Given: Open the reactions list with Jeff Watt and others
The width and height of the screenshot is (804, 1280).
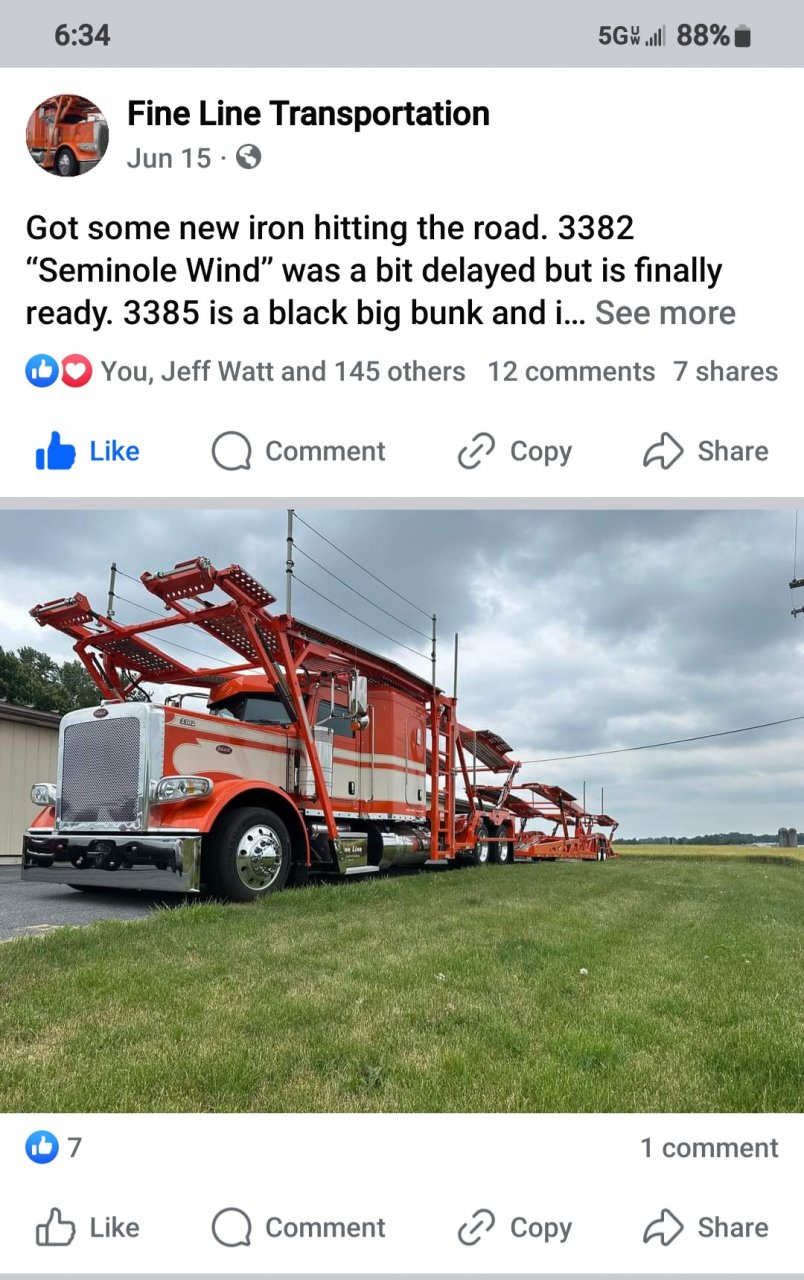Looking at the screenshot, I should click(x=246, y=372).
